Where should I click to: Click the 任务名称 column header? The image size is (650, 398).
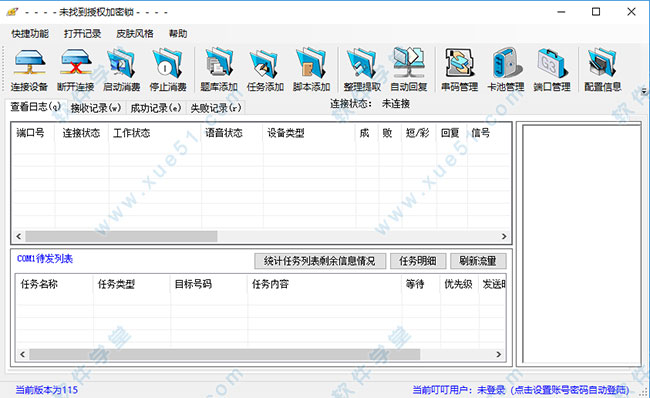(55, 284)
